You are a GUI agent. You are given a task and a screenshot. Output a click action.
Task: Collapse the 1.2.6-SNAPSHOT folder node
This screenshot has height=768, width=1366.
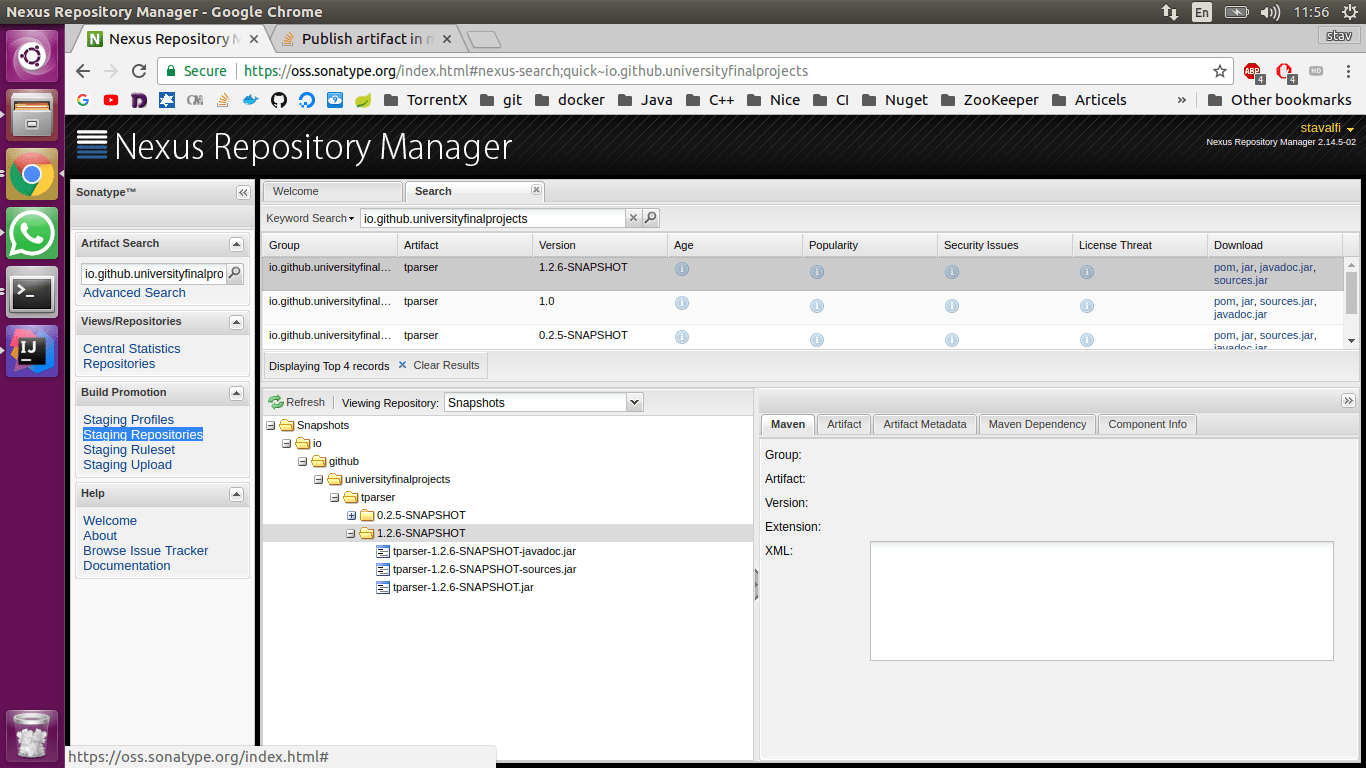[351, 534]
